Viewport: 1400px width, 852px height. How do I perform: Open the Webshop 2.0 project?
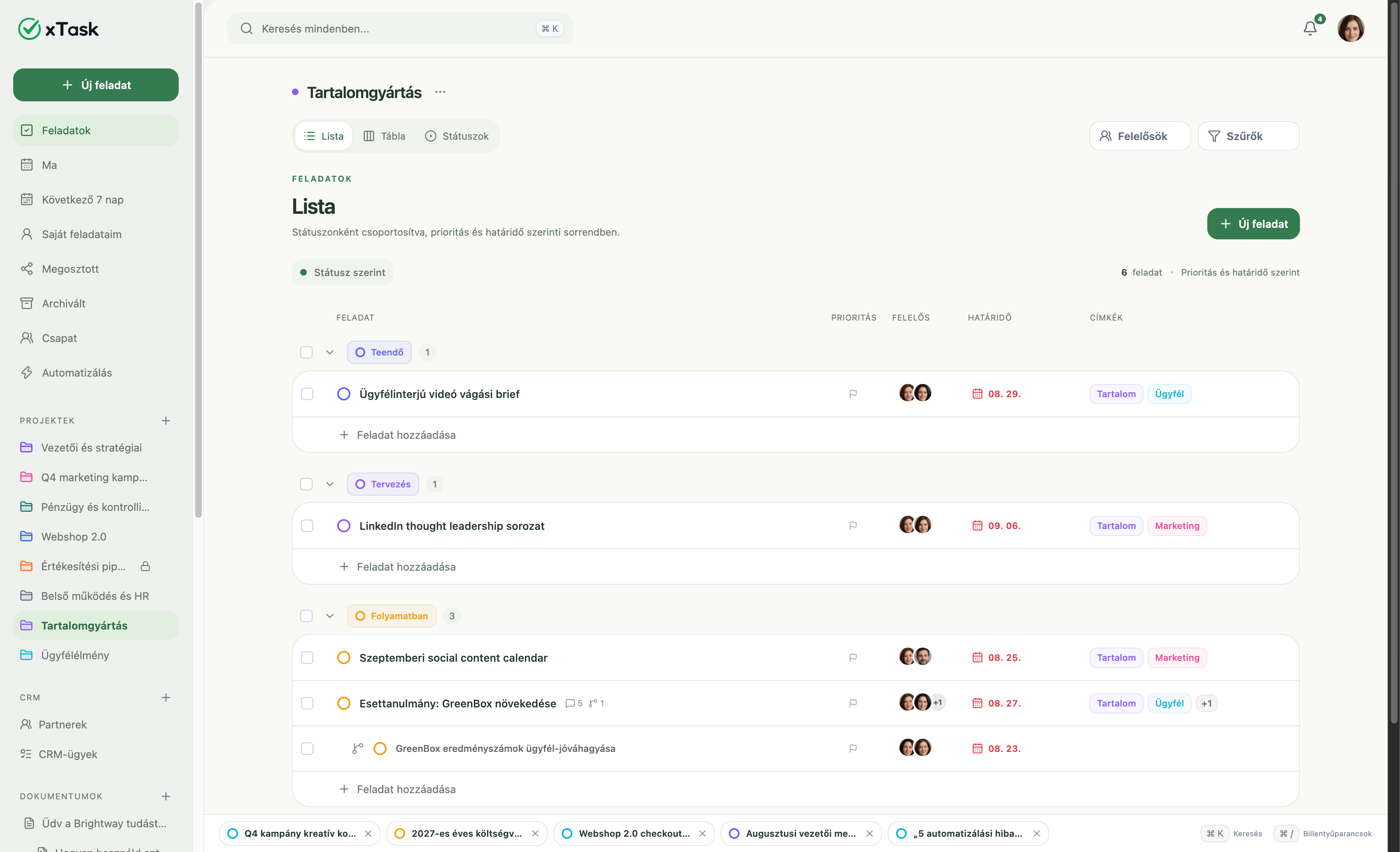tap(96, 536)
